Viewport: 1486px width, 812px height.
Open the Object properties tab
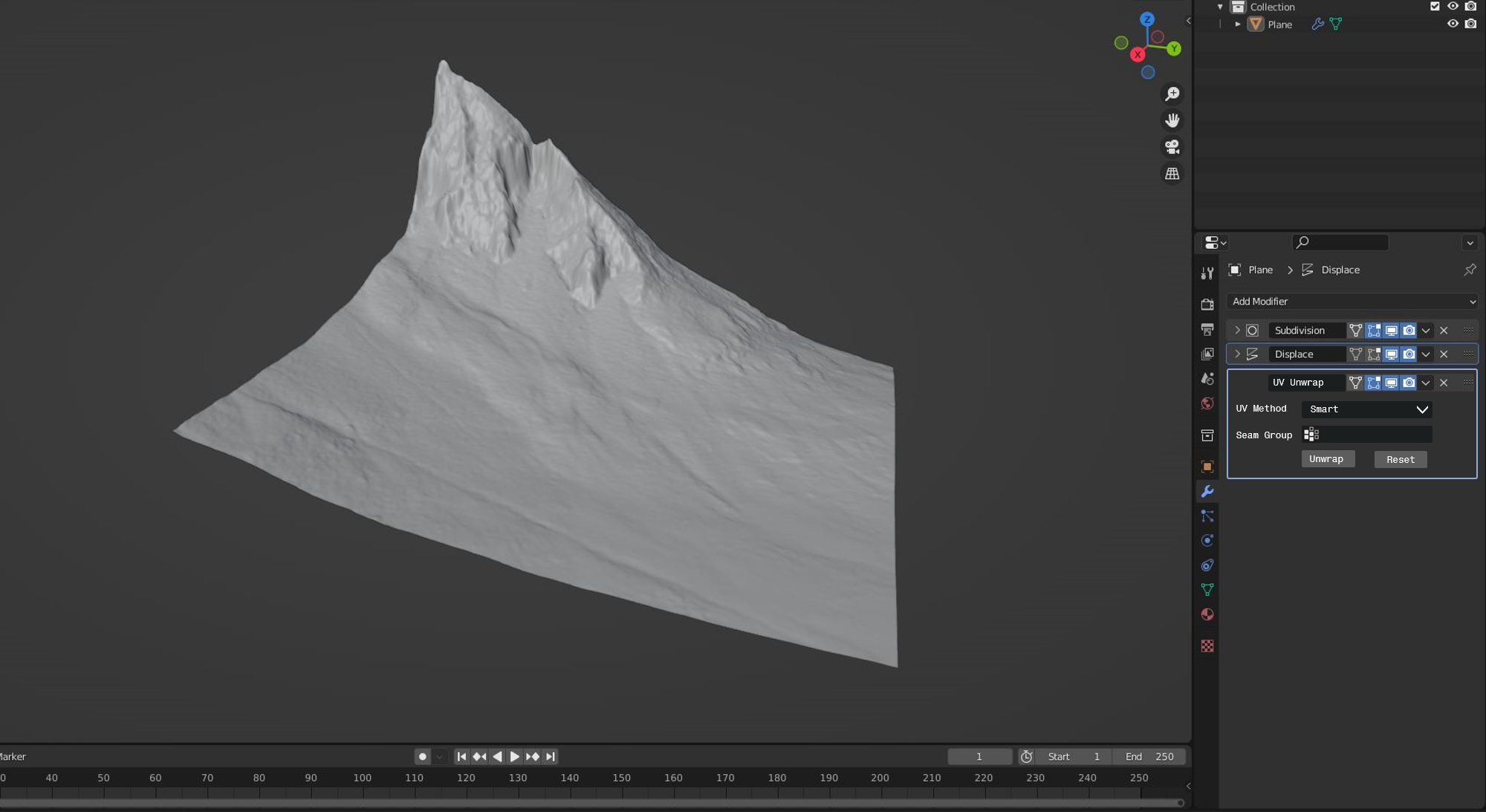pos(1207,467)
